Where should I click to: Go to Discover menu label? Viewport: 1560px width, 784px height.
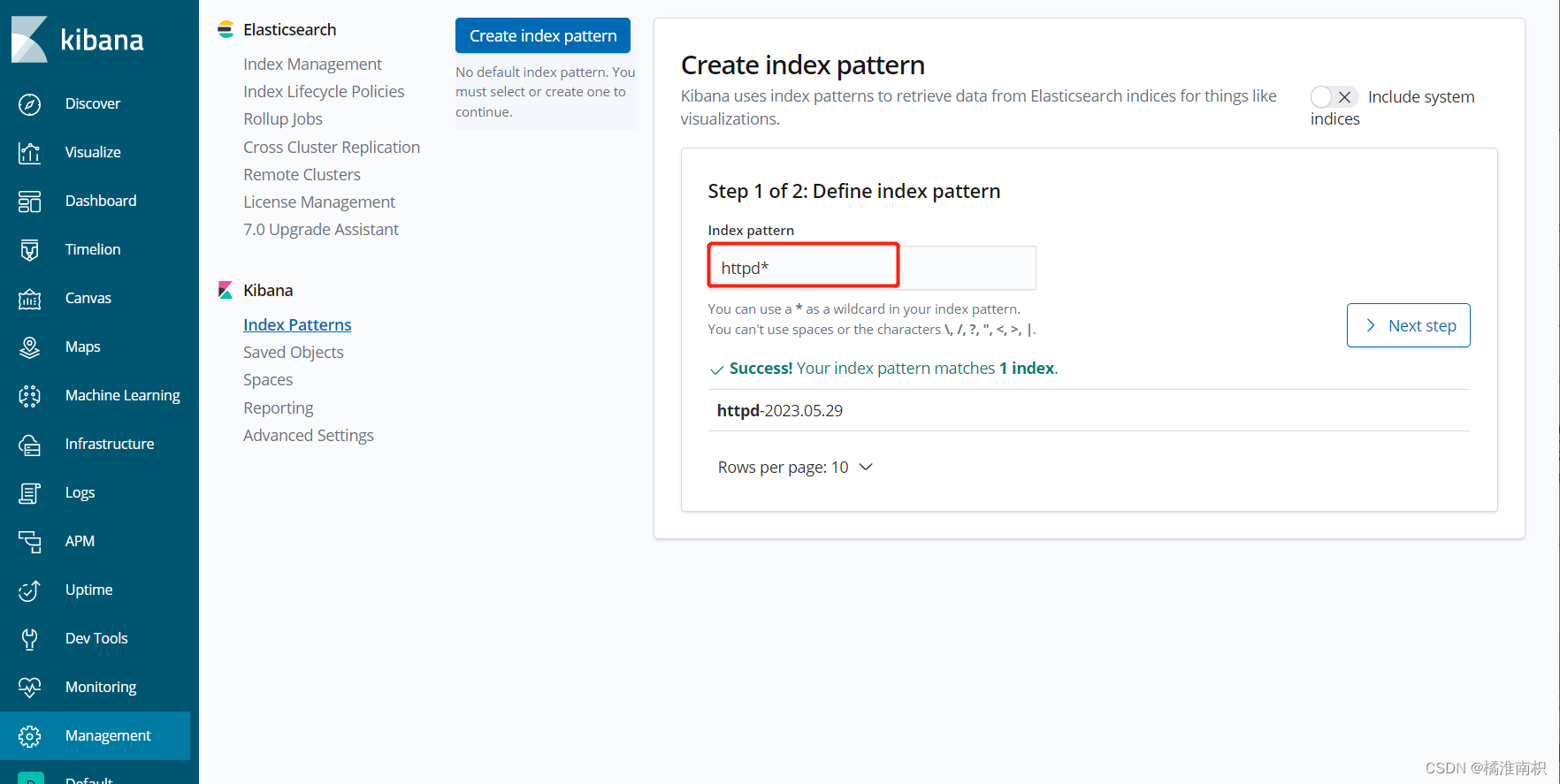[x=93, y=103]
